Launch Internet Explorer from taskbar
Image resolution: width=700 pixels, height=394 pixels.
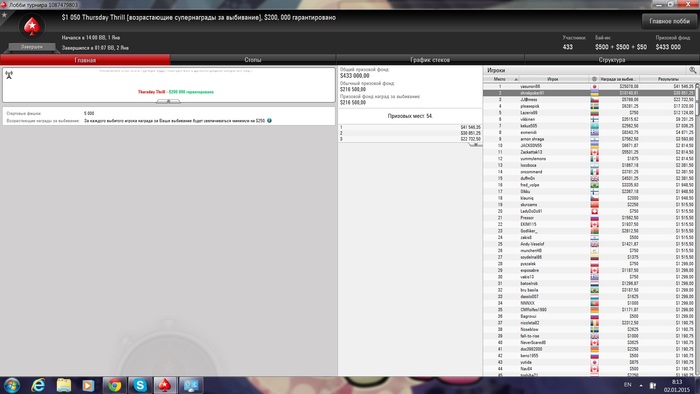tap(38, 385)
